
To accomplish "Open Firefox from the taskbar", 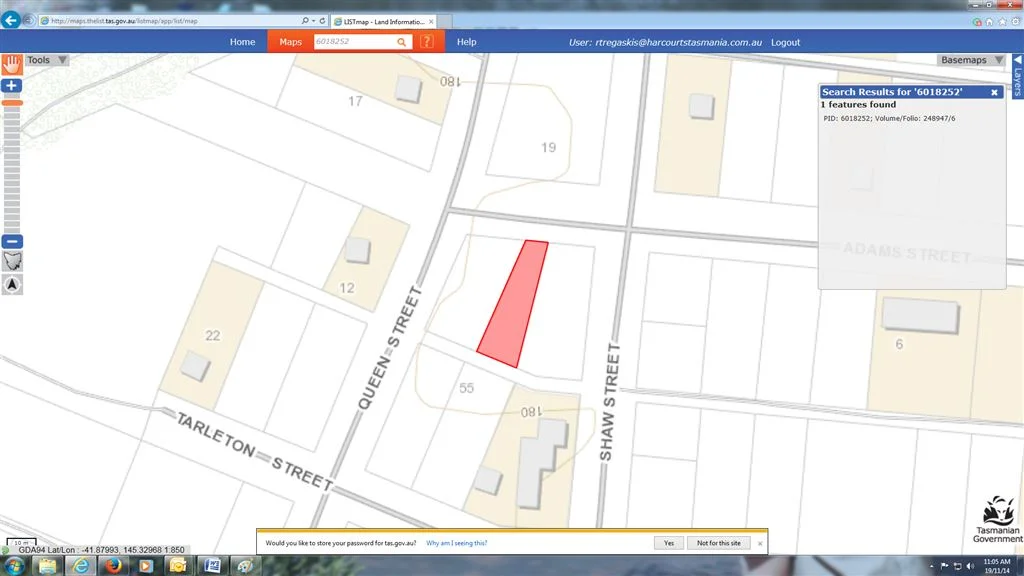I will (x=113, y=565).
